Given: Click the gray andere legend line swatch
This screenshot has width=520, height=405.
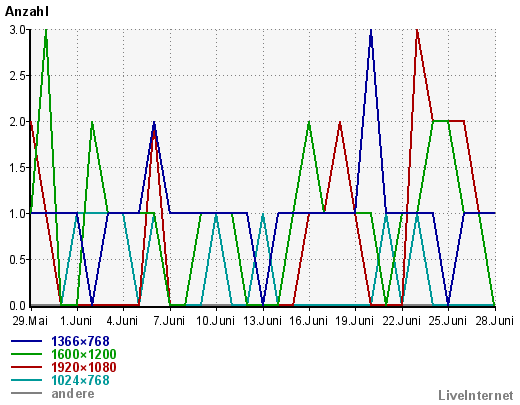Looking at the screenshot, I should point(26,393).
